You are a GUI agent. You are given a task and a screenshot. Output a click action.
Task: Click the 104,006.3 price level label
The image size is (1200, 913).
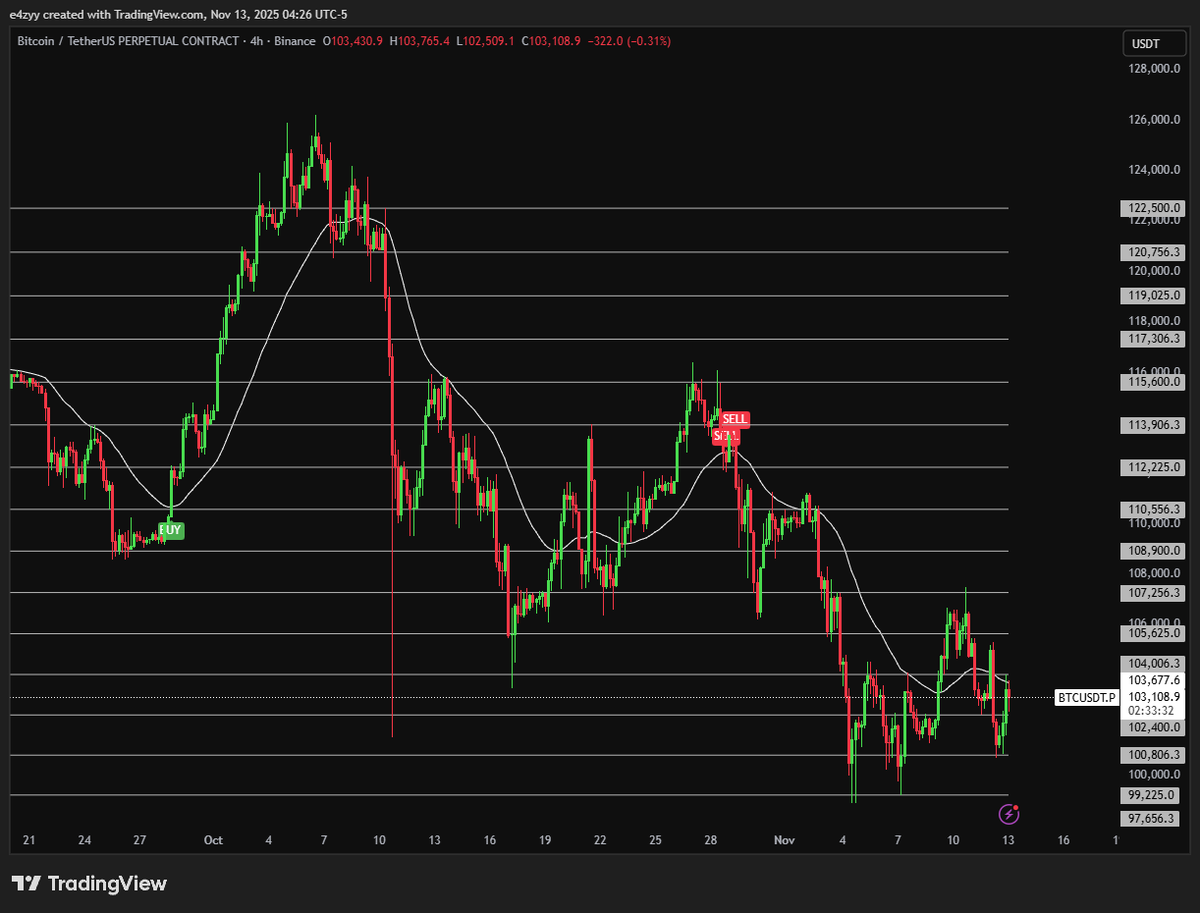click(x=1153, y=664)
